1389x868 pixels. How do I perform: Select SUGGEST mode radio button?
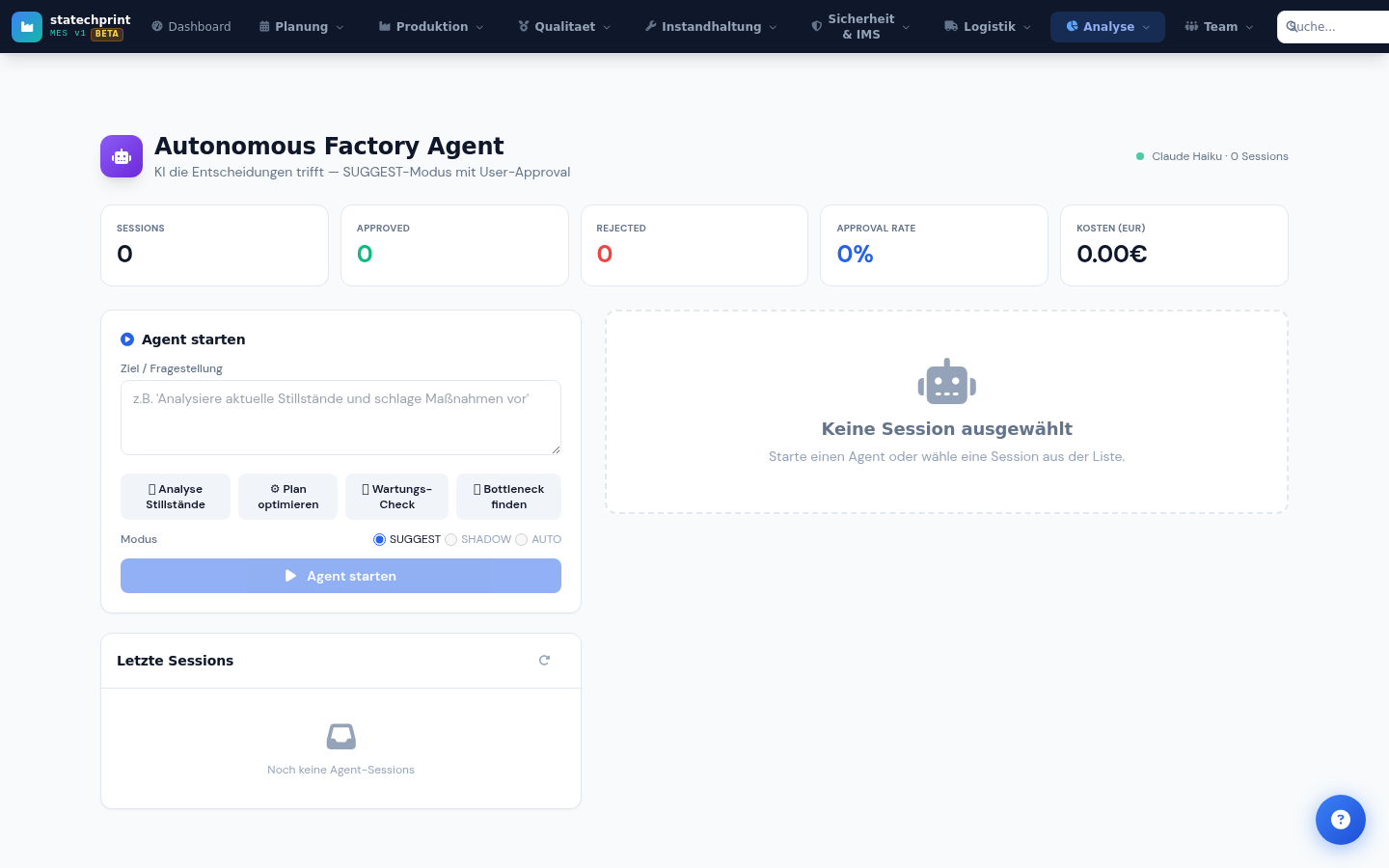pyautogui.click(x=379, y=540)
